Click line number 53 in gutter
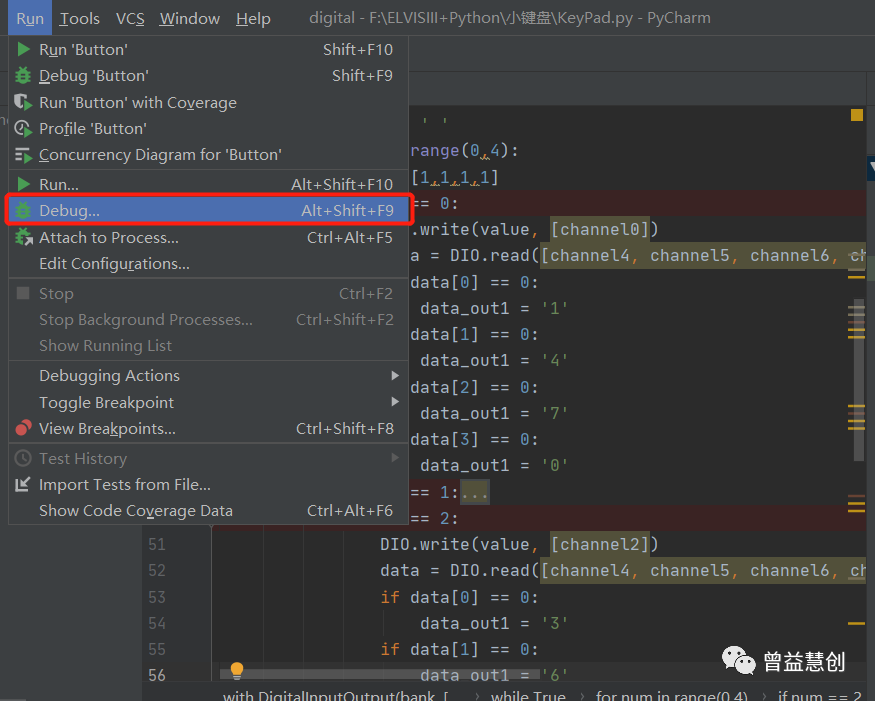This screenshot has width=875, height=701. (x=157, y=597)
